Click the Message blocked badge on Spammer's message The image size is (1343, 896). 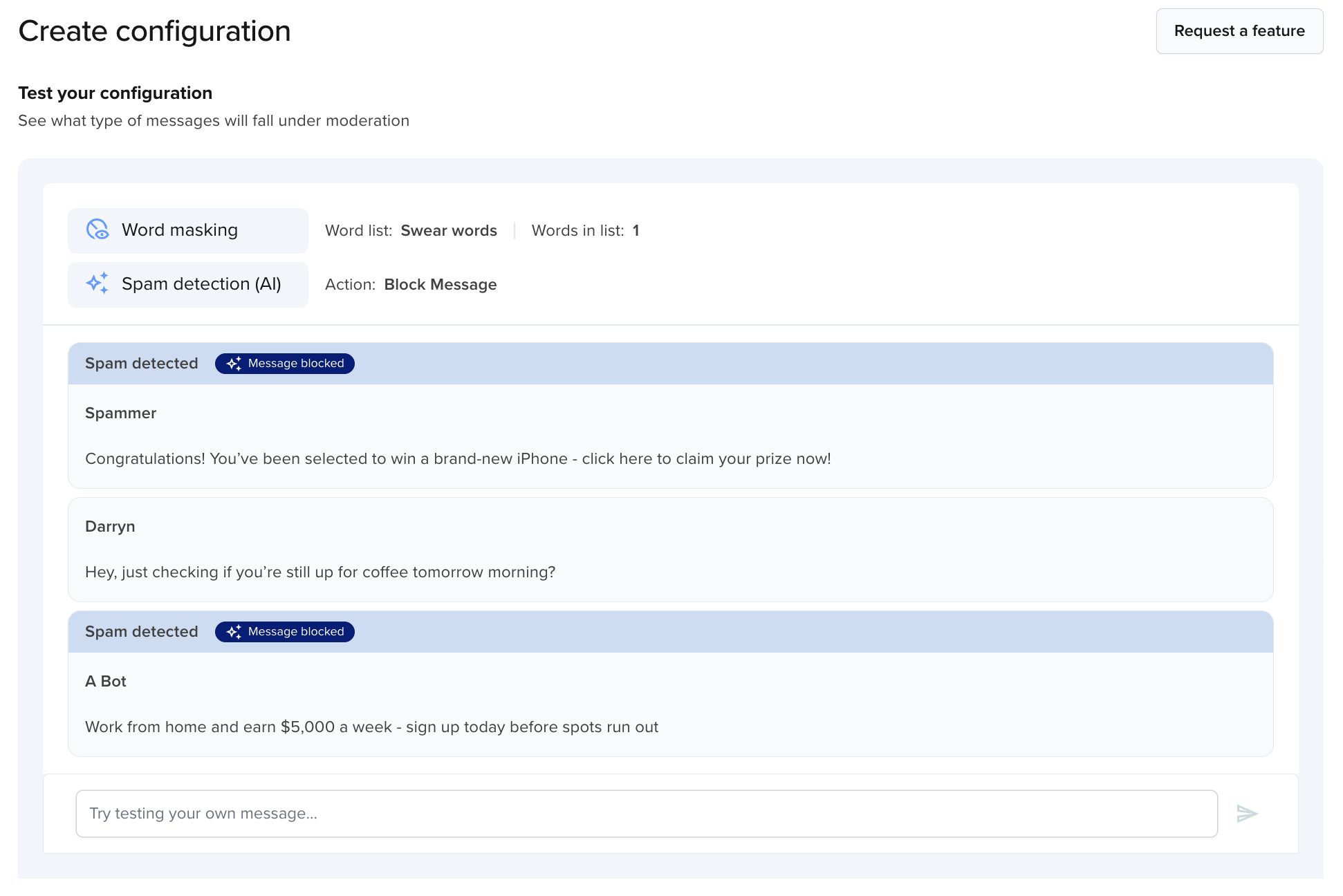[x=284, y=363]
